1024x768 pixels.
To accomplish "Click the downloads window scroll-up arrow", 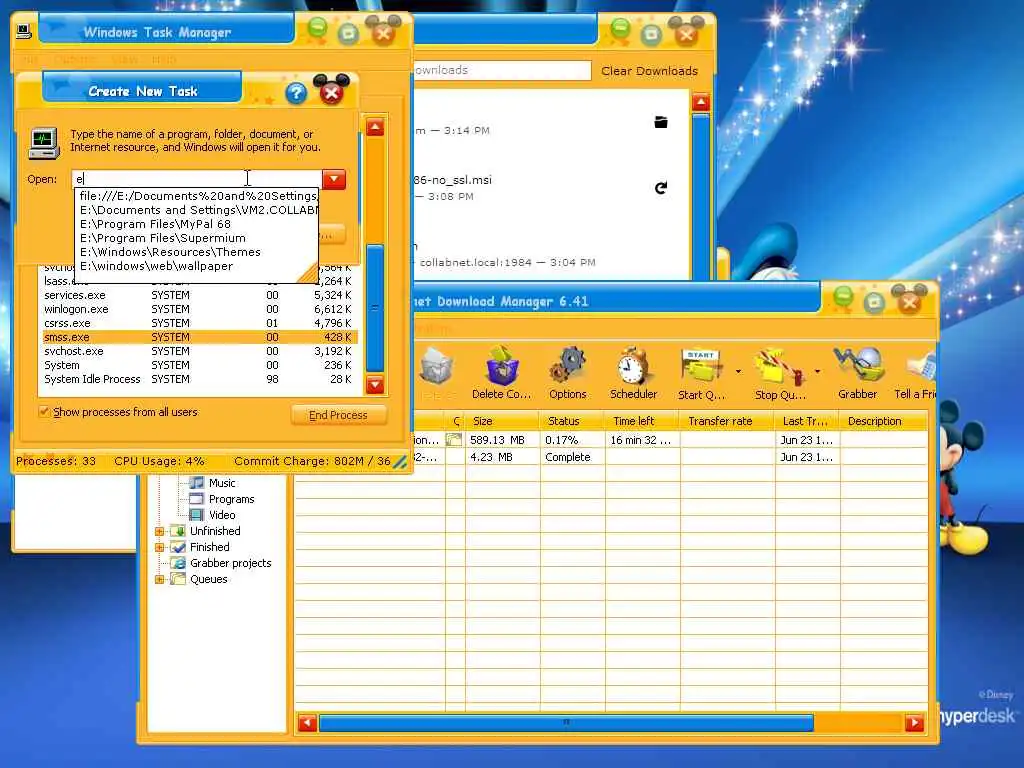I will pos(701,102).
